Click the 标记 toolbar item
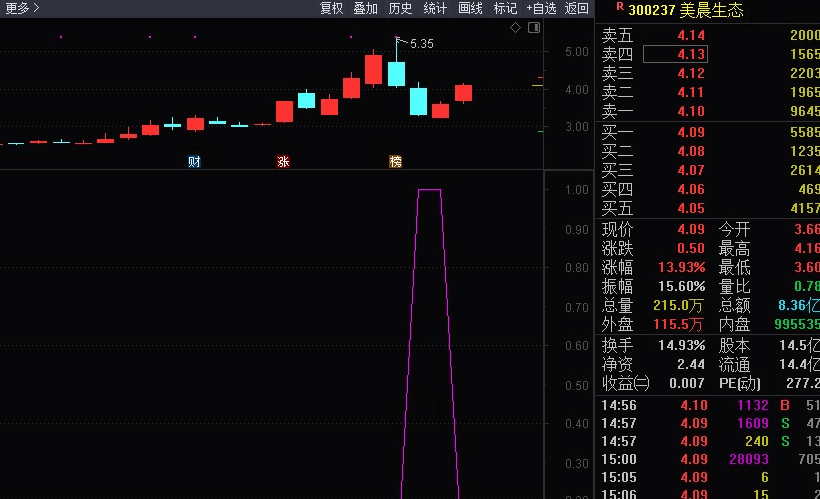The image size is (820, 499). 505,8
